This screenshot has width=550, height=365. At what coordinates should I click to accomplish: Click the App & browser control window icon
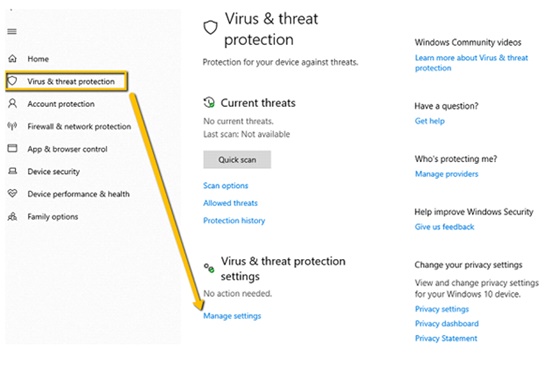(12, 148)
